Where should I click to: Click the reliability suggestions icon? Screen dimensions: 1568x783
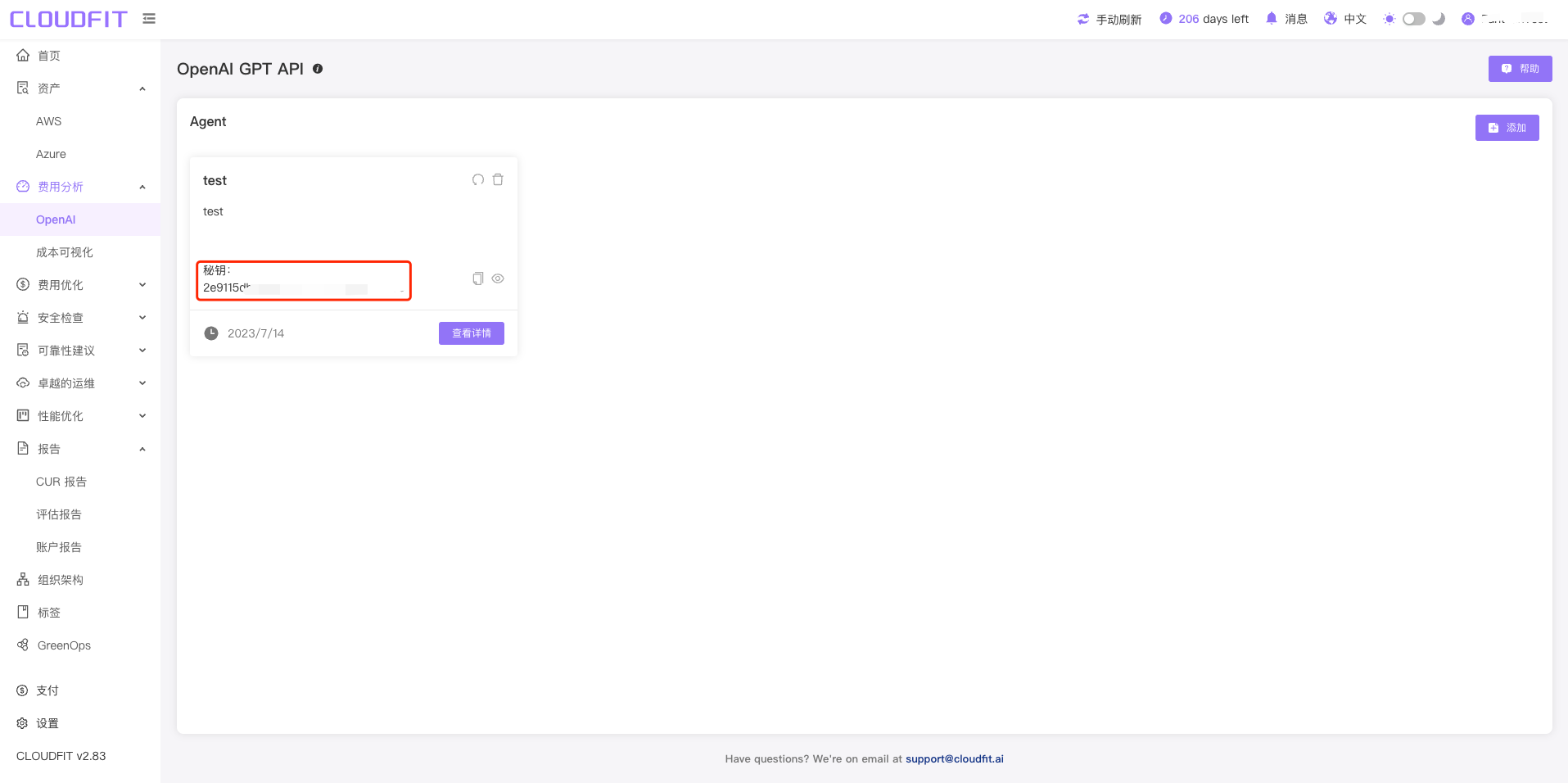tap(23, 351)
